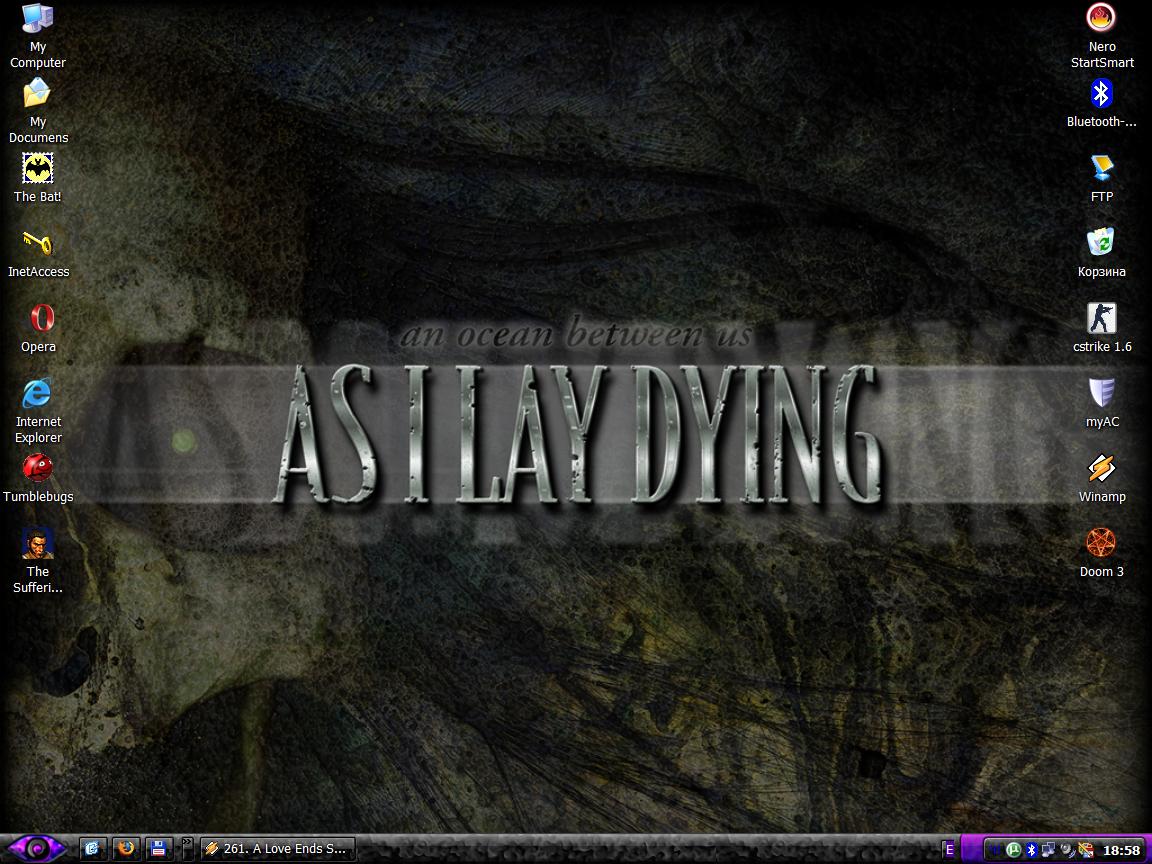Screen dimensions: 1152x864
Task: Expand the quick launch overflow chevron
Action: [187, 848]
